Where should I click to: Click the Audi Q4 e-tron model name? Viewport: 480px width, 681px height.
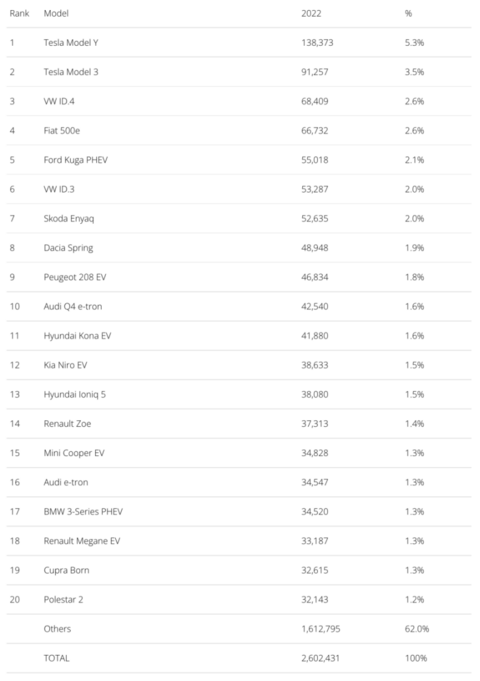click(73, 307)
